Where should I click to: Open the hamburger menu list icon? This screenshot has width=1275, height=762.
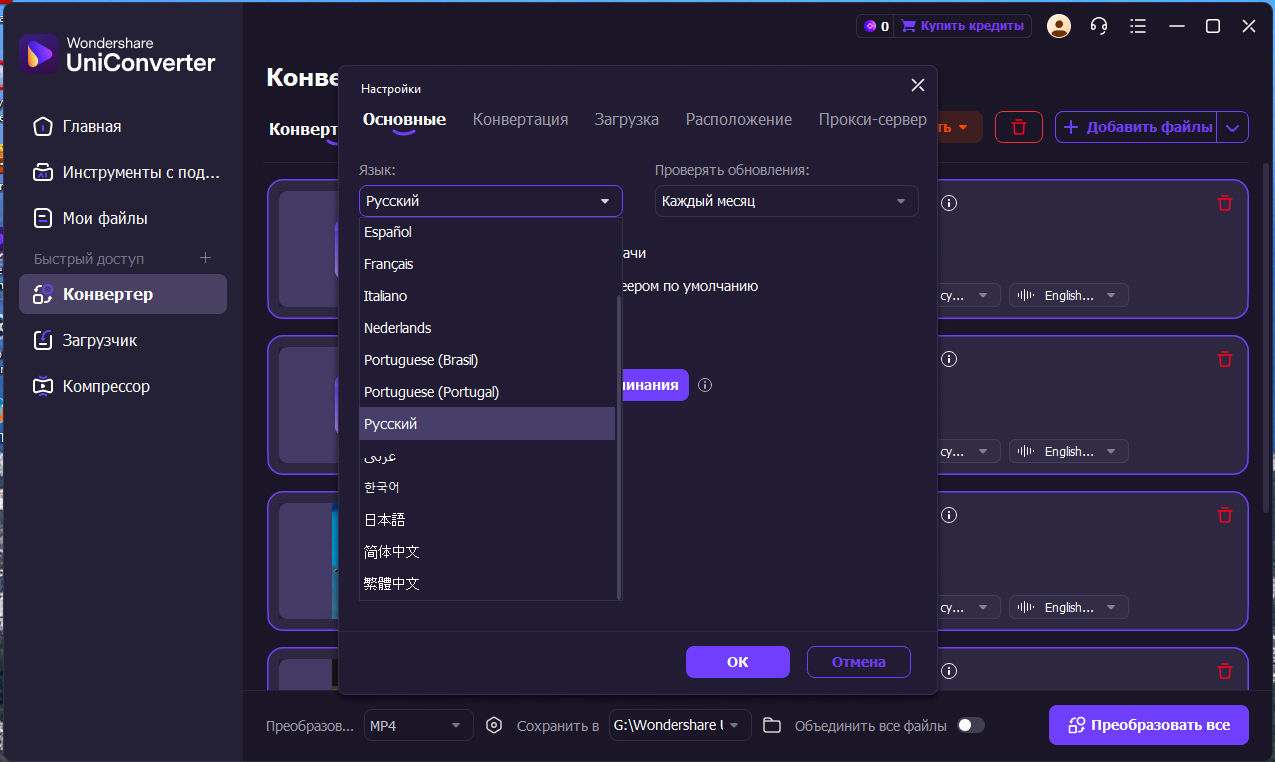coord(1137,26)
